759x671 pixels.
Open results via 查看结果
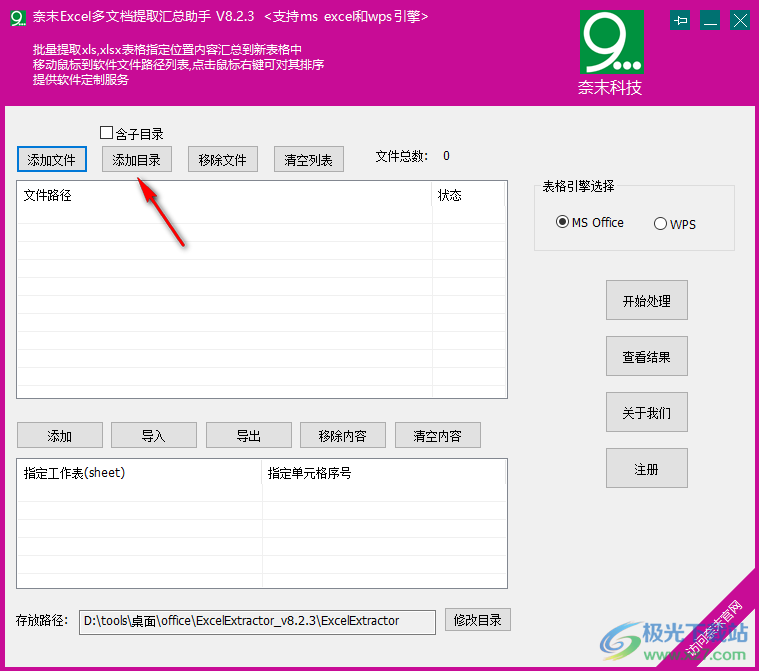pyautogui.click(x=647, y=356)
